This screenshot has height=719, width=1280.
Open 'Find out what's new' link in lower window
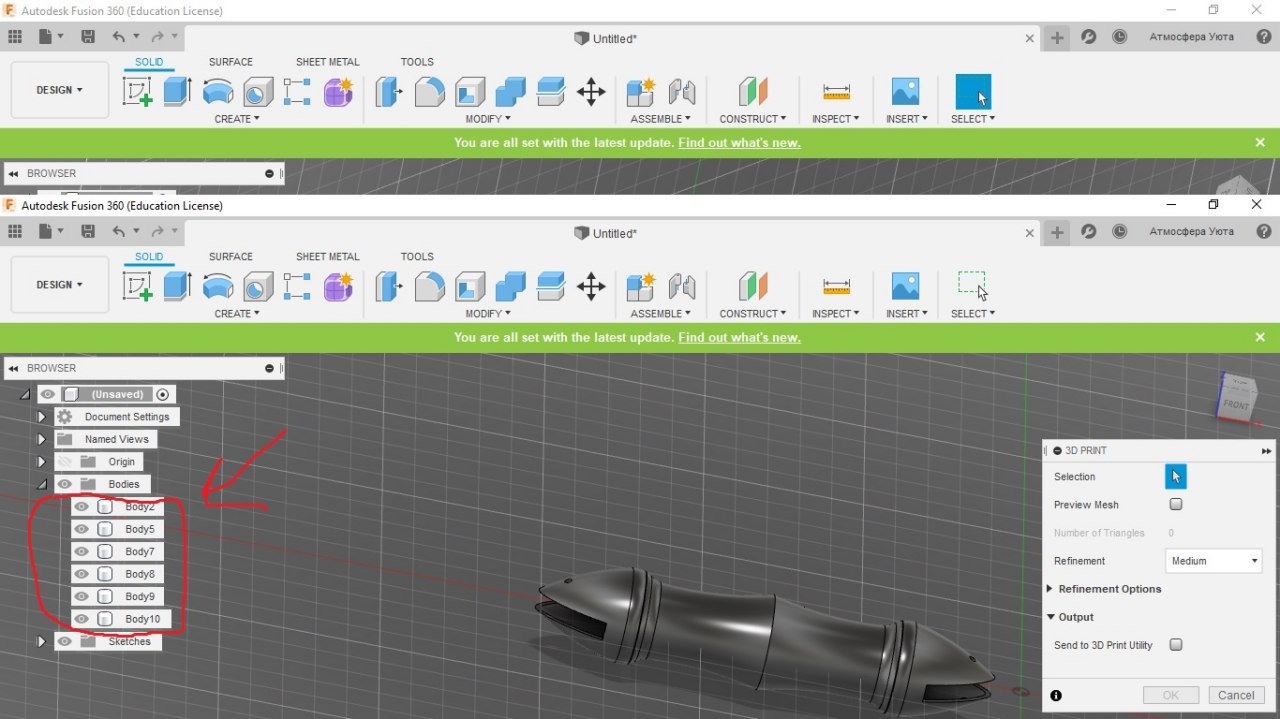[x=739, y=337]
